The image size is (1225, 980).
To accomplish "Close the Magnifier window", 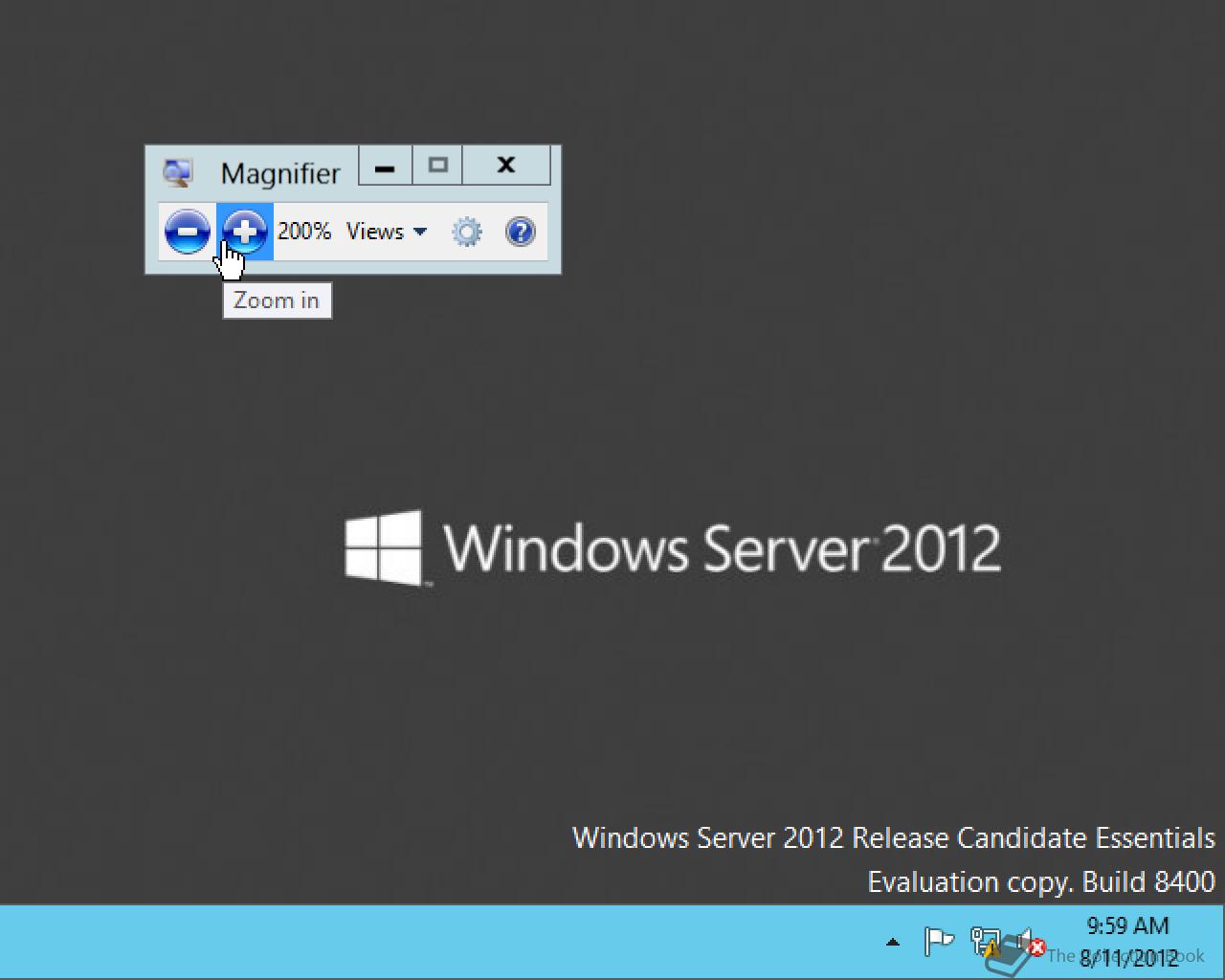I will tap(506, 167).
